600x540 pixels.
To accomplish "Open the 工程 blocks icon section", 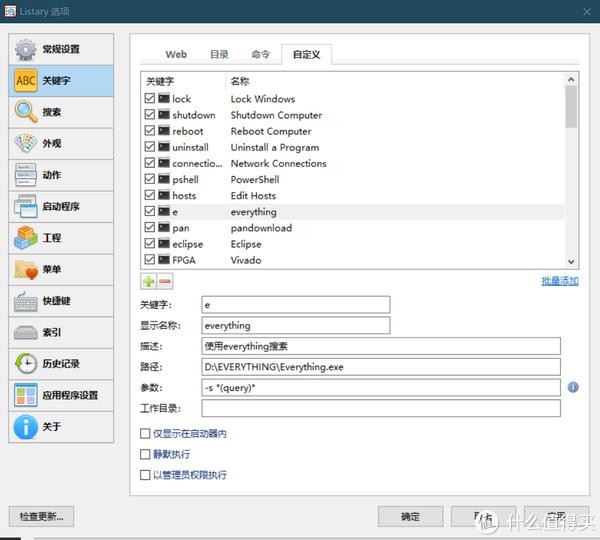I will 26,237.
